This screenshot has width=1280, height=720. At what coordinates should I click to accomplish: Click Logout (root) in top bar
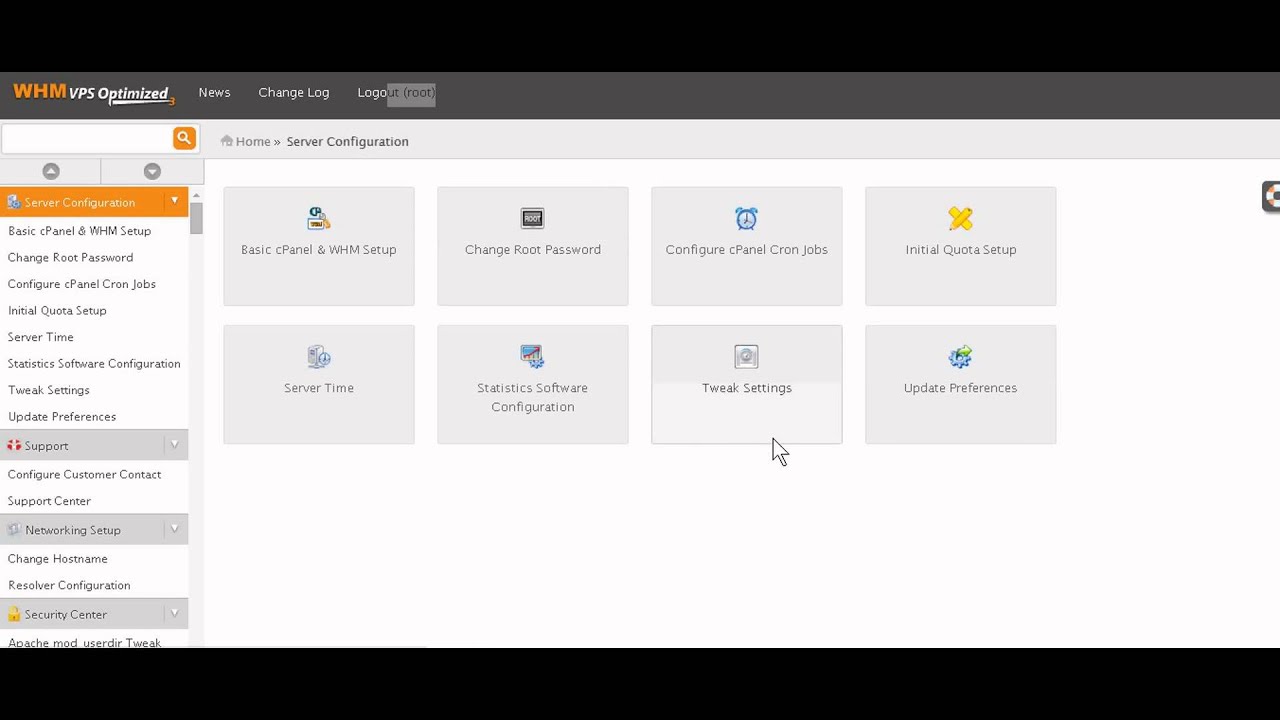(x=396, y=92)
